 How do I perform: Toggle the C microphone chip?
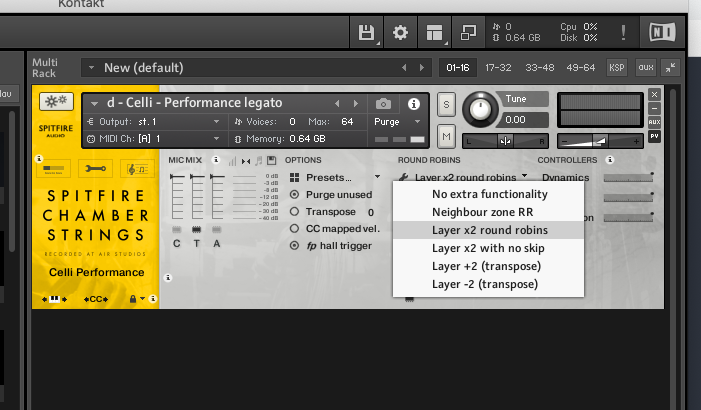coord(177,230)
